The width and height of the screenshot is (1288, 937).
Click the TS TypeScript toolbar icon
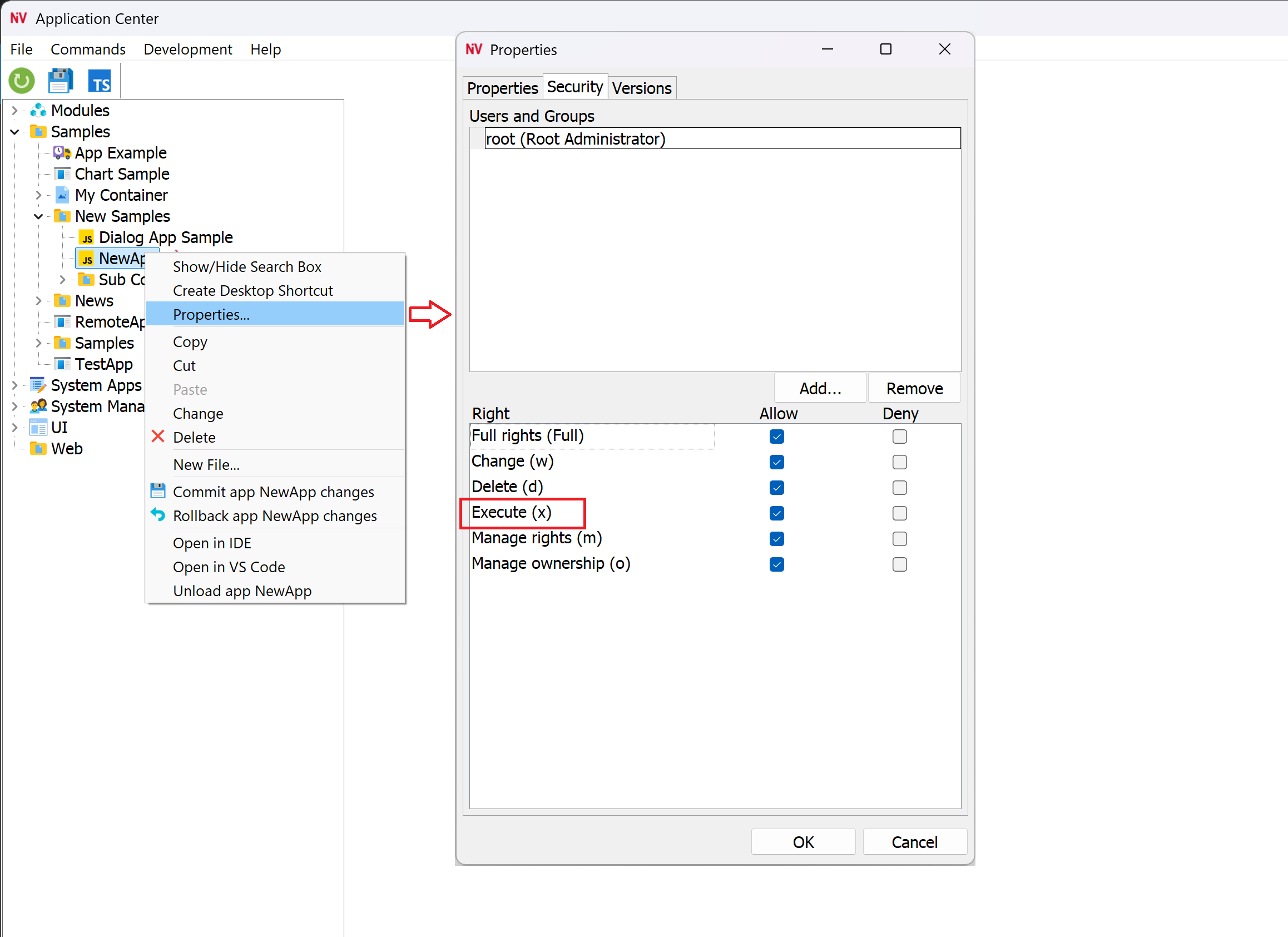click(x=100, y=81)
